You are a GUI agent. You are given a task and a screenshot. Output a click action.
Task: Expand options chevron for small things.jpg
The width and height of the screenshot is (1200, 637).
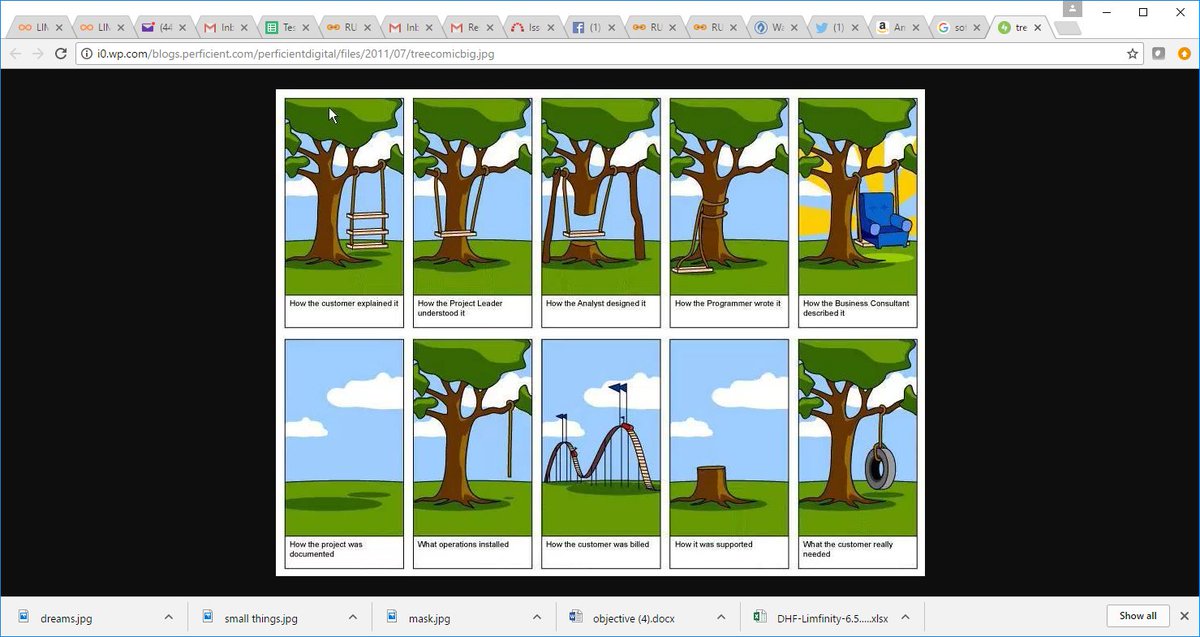coord(352,617)
